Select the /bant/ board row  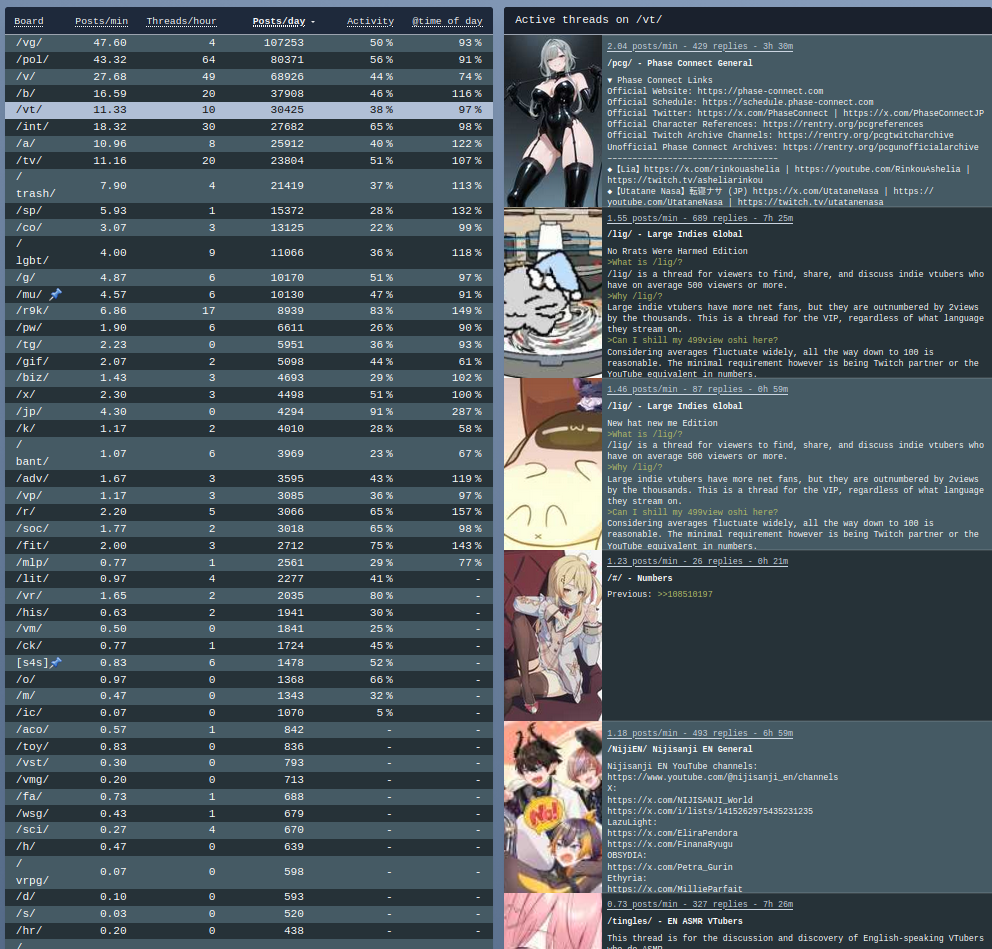249,454
